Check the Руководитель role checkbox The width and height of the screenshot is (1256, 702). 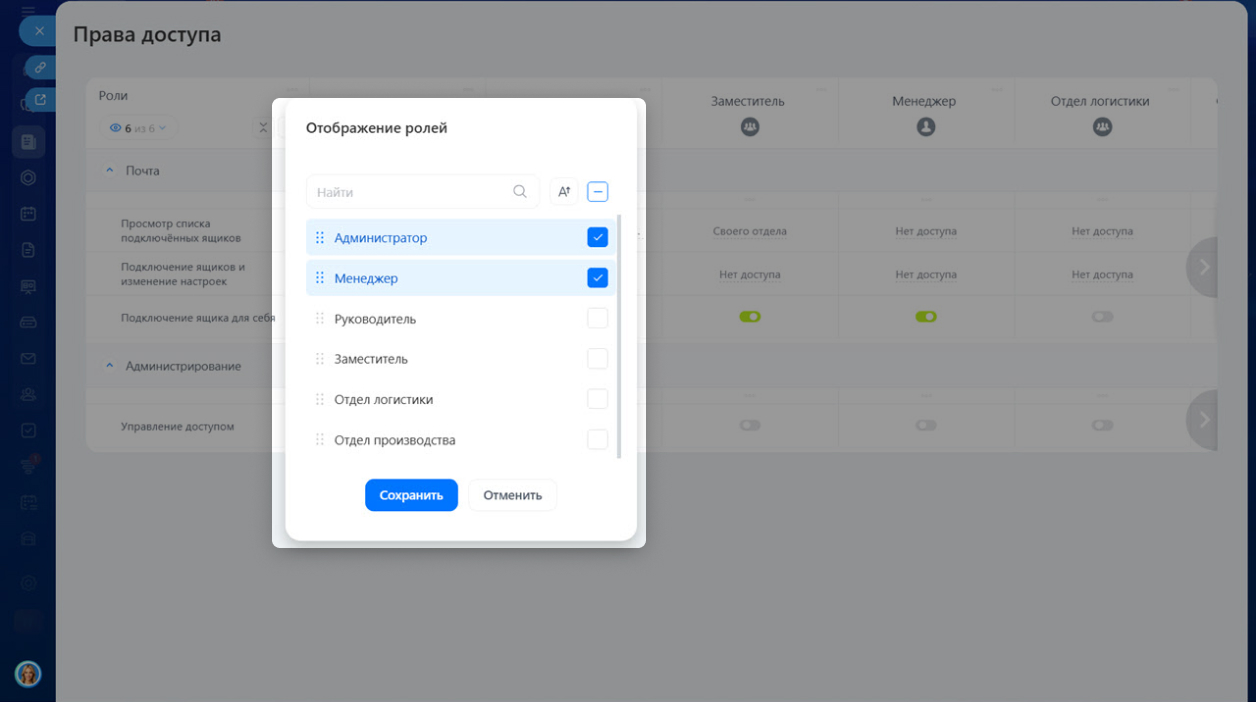point(597,319)
